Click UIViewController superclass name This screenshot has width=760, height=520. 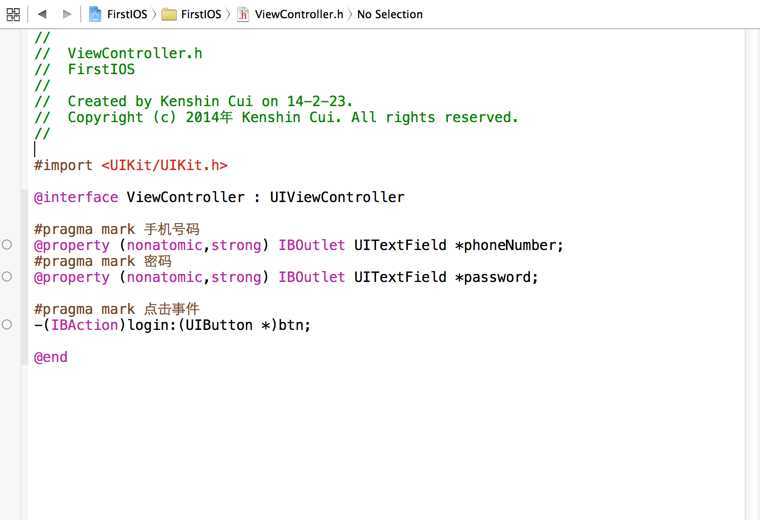pos(337,197)
